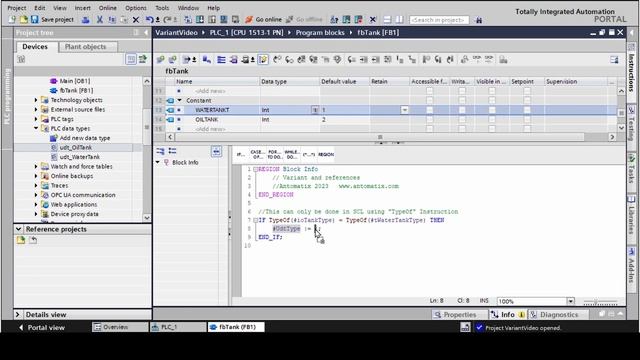The image size is (640, 360).
Task: Open the Online menu
Action: [108, 8]
